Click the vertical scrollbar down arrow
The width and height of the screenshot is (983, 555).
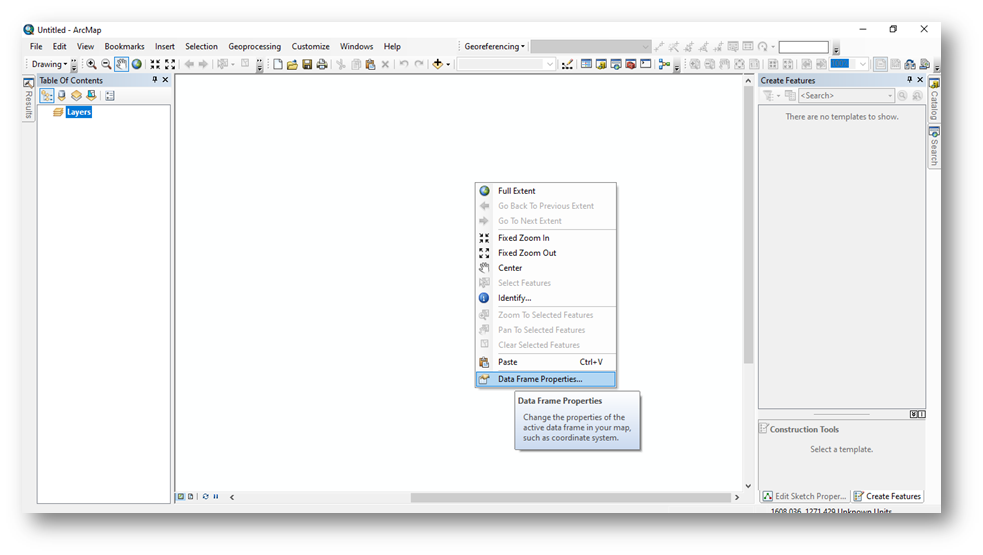click(748, 486)
